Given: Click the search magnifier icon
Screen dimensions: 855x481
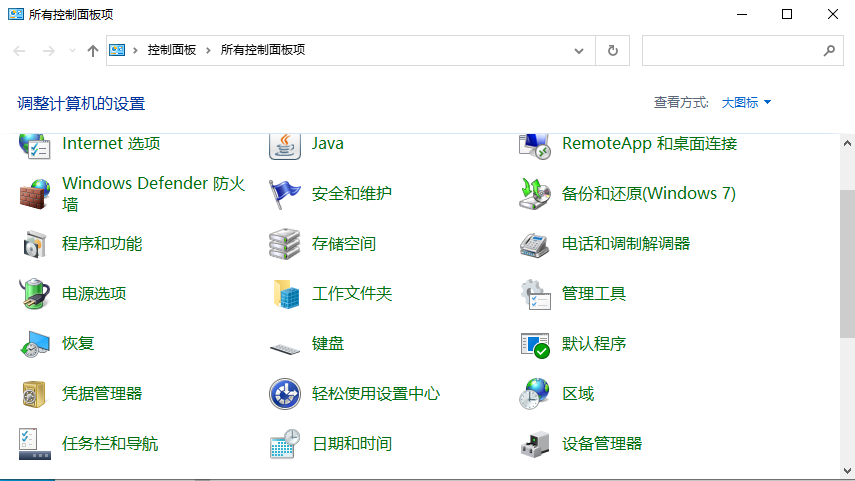Looking at the screenshot, I should pyautogui.click(x=829, y=50).
